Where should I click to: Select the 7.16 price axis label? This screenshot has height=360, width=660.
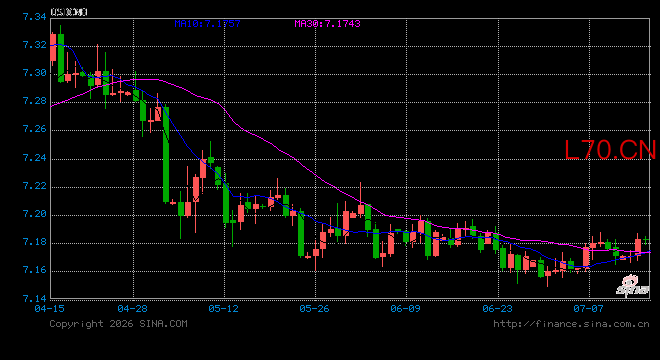35,270
